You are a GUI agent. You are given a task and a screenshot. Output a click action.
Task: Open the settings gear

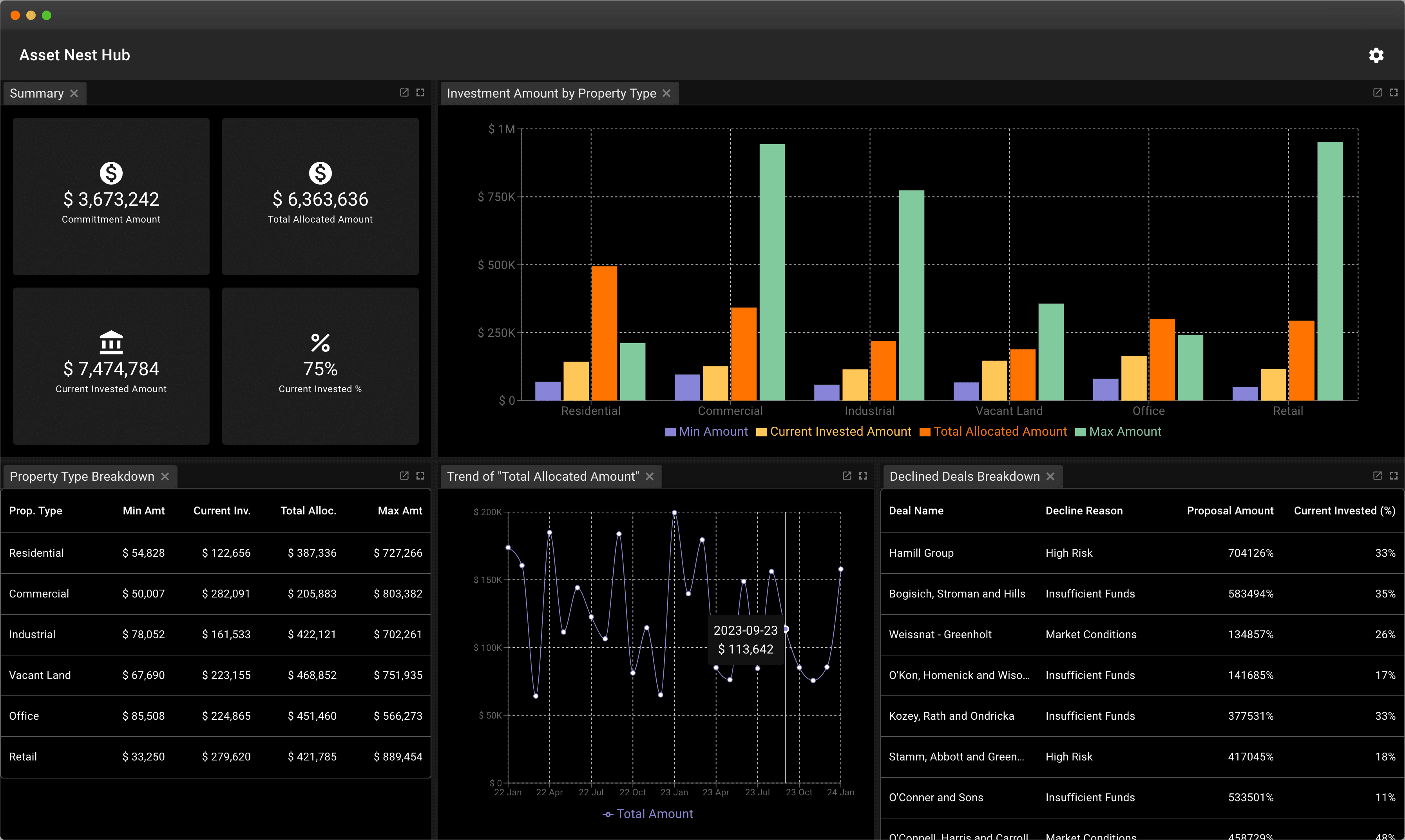(1376, 55)
